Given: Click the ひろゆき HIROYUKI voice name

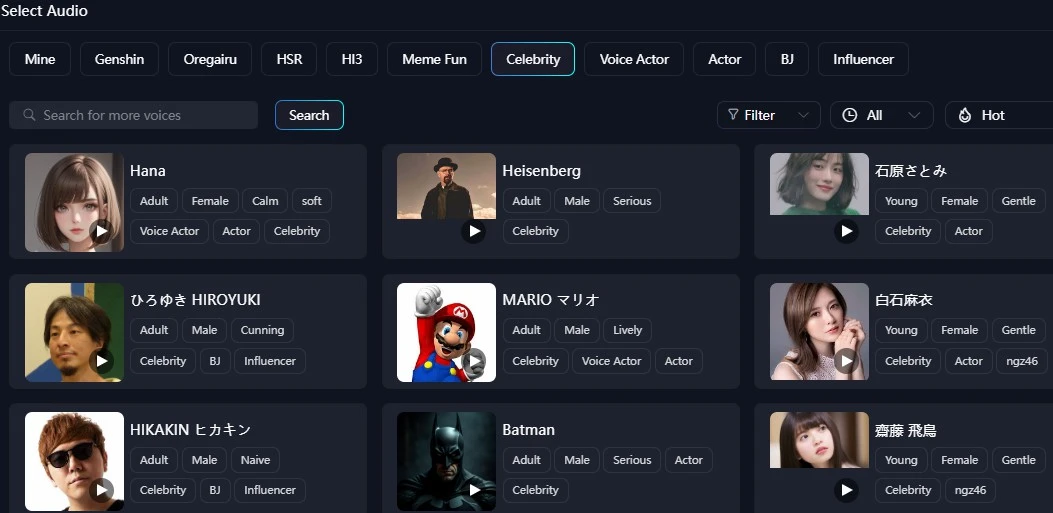Looking at the screenshot, I should point(195,300).
